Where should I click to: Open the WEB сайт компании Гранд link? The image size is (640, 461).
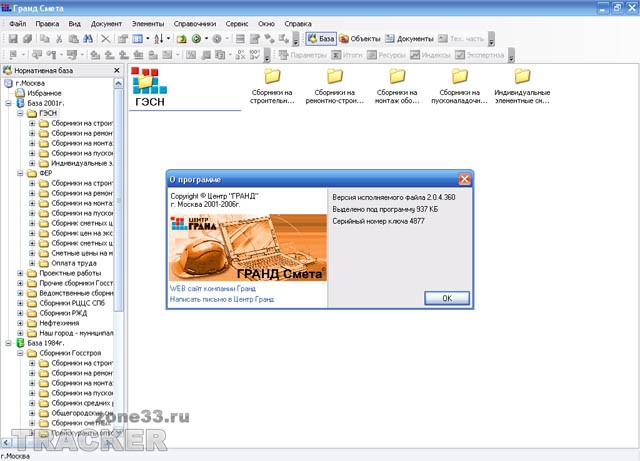213,288
